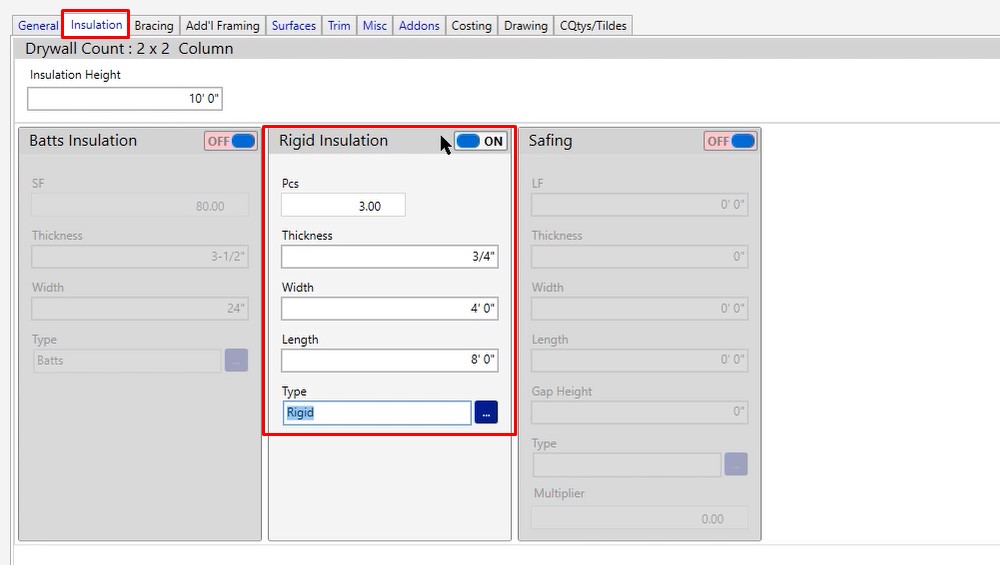The width and height of the screenshot is (1000, 565).
Task: Select the Surfaces tab
Action: [x=294, y=25]
